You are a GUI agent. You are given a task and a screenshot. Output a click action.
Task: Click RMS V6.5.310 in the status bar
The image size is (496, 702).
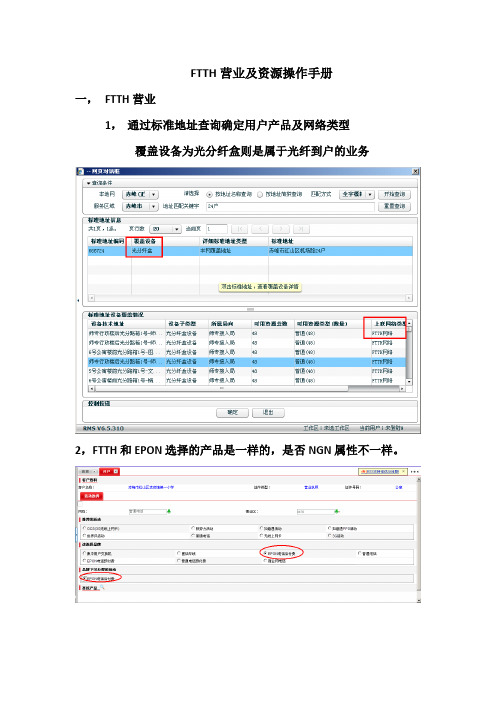click(103, 428)
